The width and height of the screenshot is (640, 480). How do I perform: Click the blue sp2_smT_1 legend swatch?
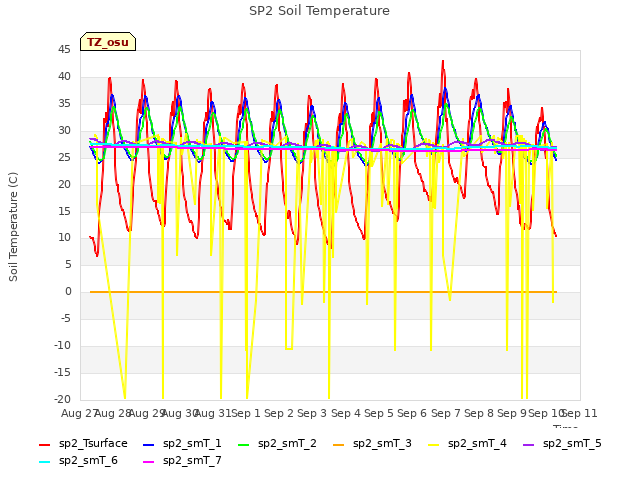[149, 444]
